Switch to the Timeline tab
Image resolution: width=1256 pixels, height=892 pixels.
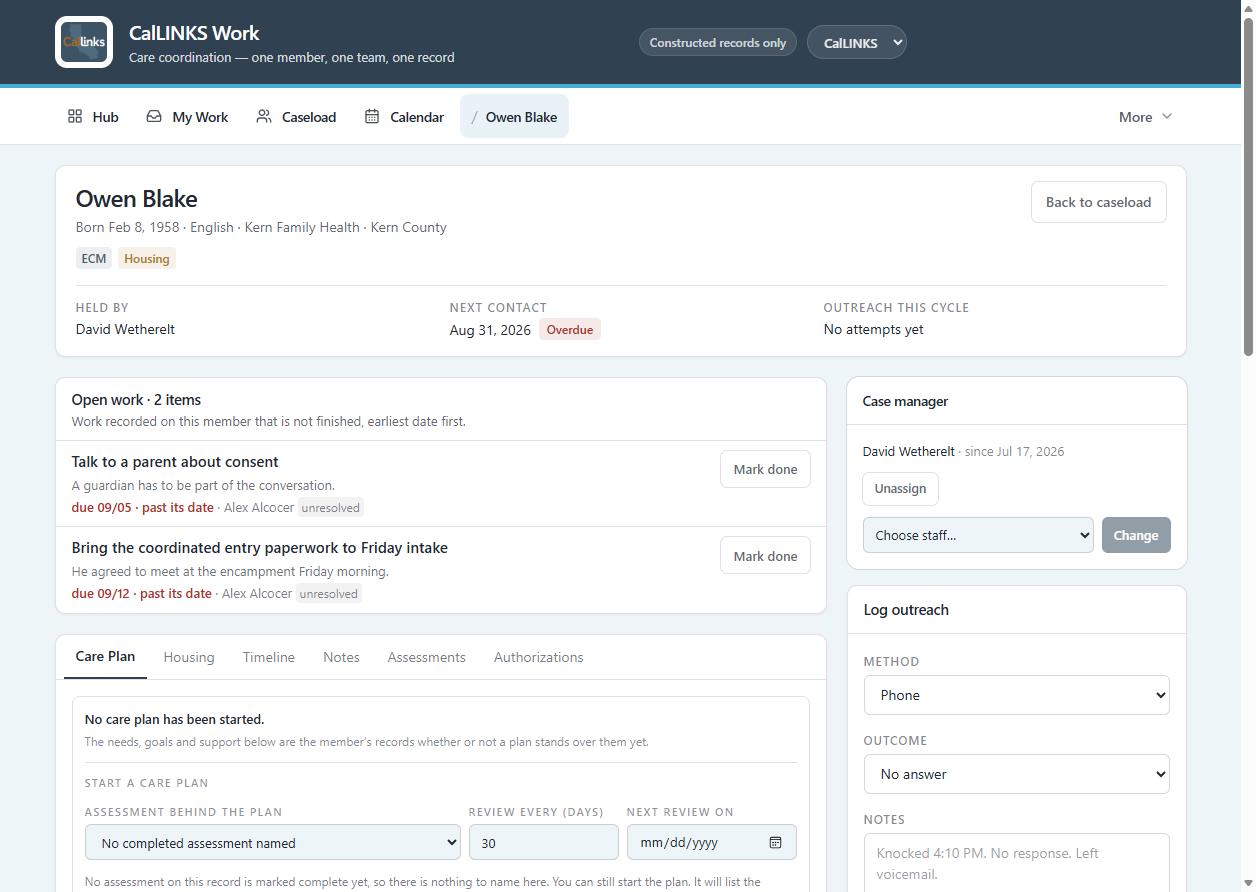[269, 657]
